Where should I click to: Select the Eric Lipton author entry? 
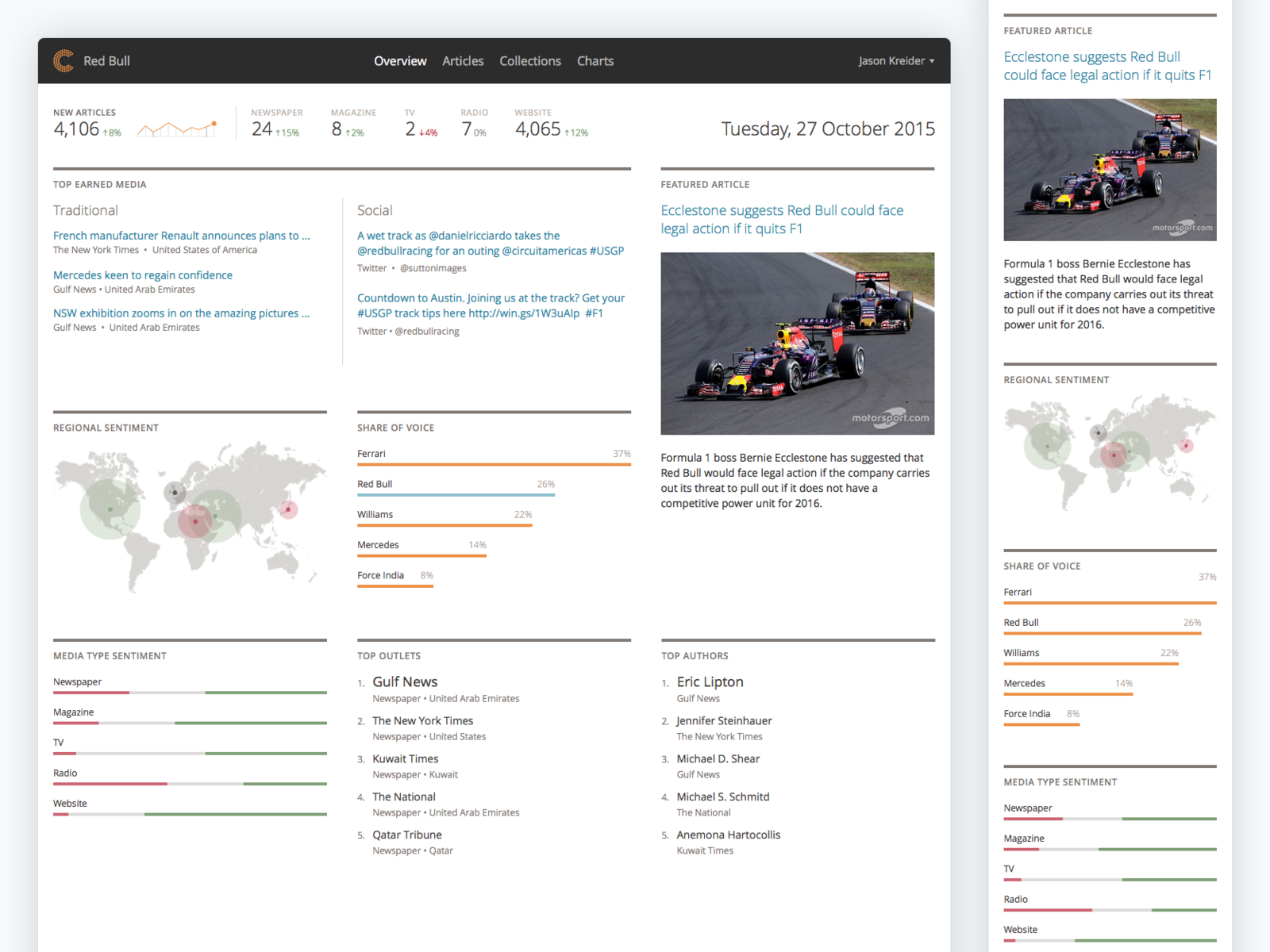pyautogui.click(x=710, y=681)
